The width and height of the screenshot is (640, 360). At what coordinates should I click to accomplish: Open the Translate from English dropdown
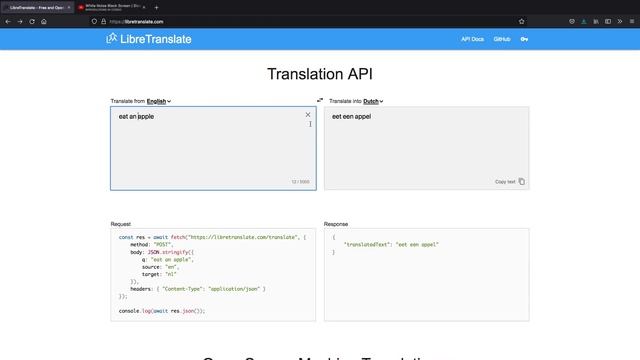(x=158, y=101)
